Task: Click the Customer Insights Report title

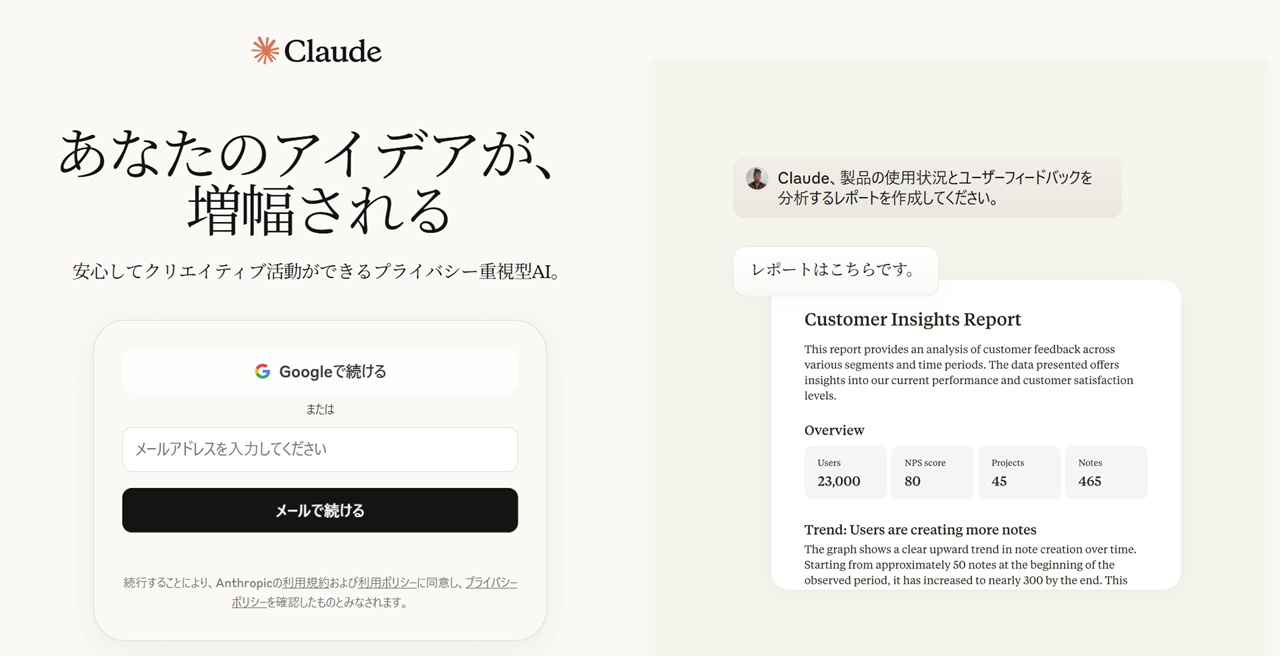Action: click(913, 319)
